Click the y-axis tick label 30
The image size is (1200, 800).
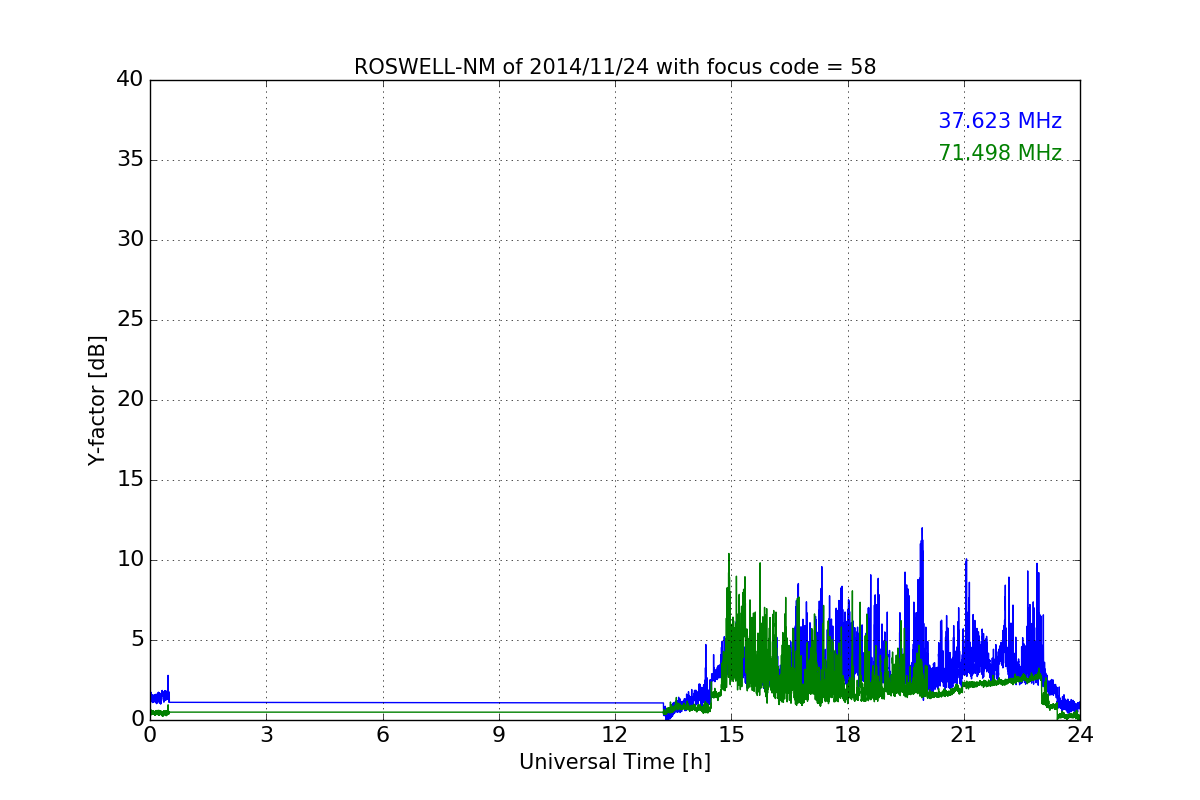130,240
